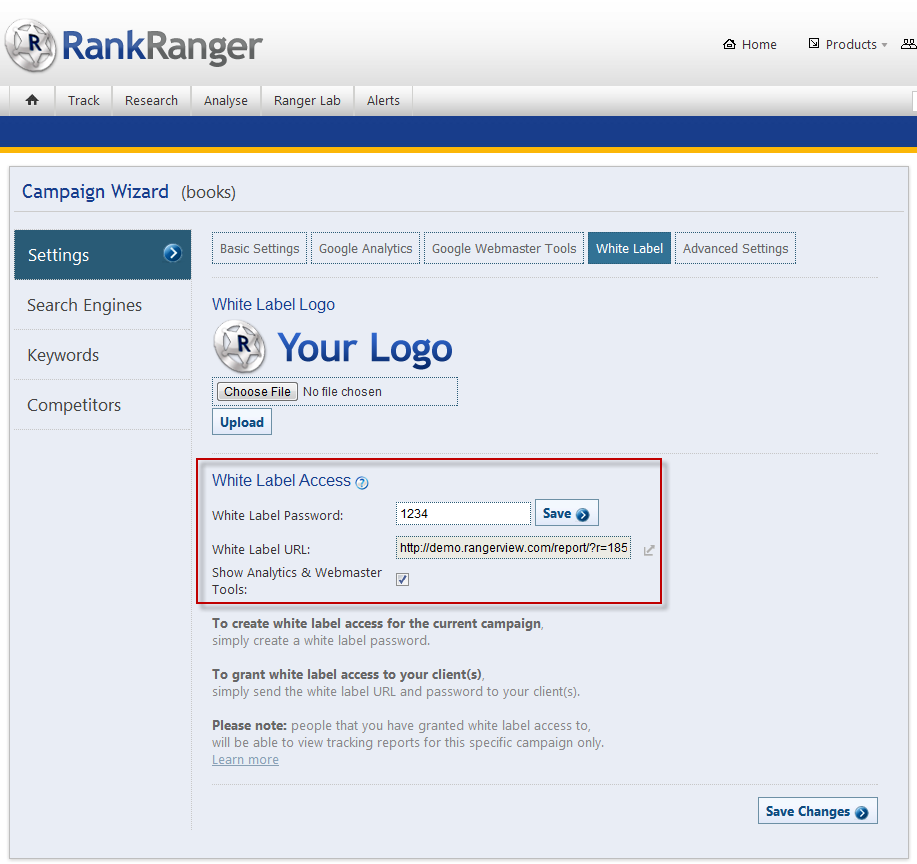Click the RankRanger logo
Image resolution: width=917 pixels, height=864 pixels.
coord(134,45)
